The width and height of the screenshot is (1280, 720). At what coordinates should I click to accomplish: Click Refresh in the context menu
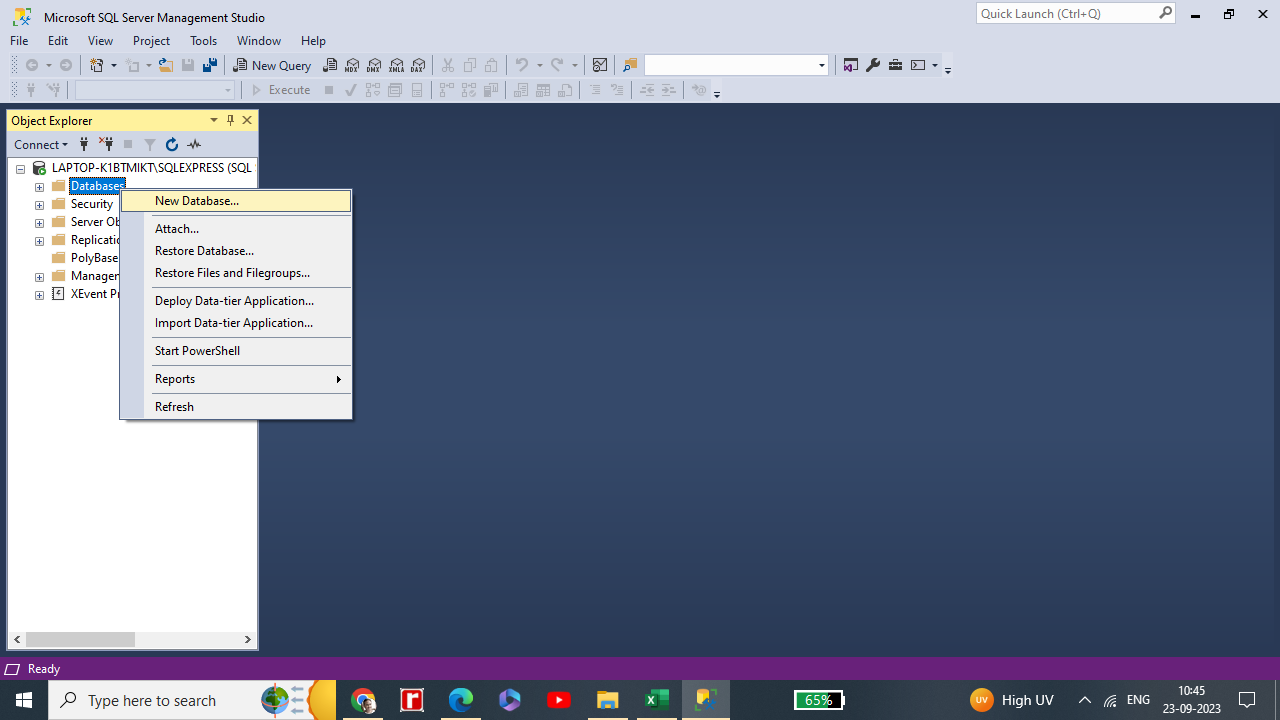tap(236, 407)
